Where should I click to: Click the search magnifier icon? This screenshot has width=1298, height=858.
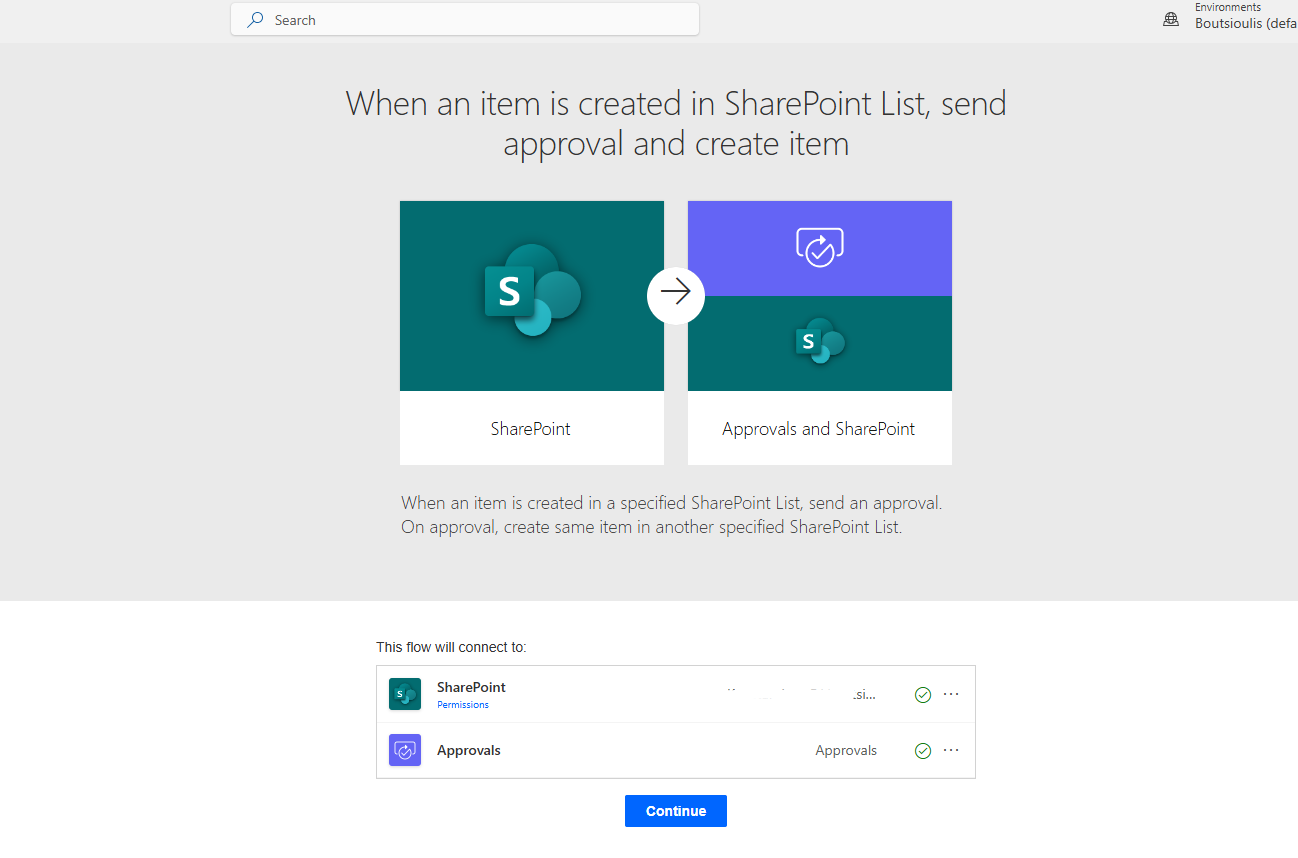256,20
